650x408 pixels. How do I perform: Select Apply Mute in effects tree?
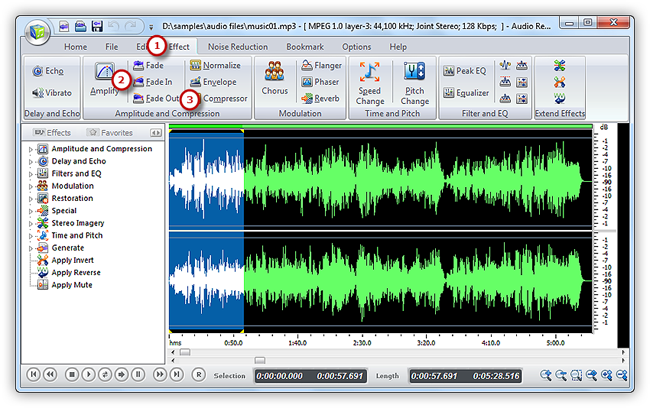pos(65,285)
